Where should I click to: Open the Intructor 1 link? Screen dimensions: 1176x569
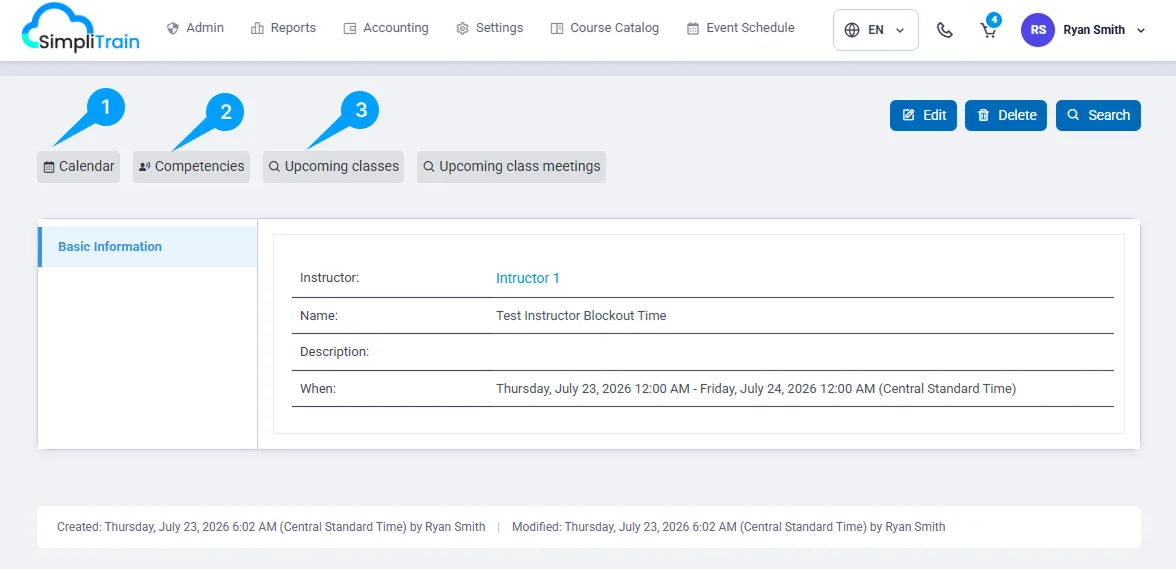(528, 278)
